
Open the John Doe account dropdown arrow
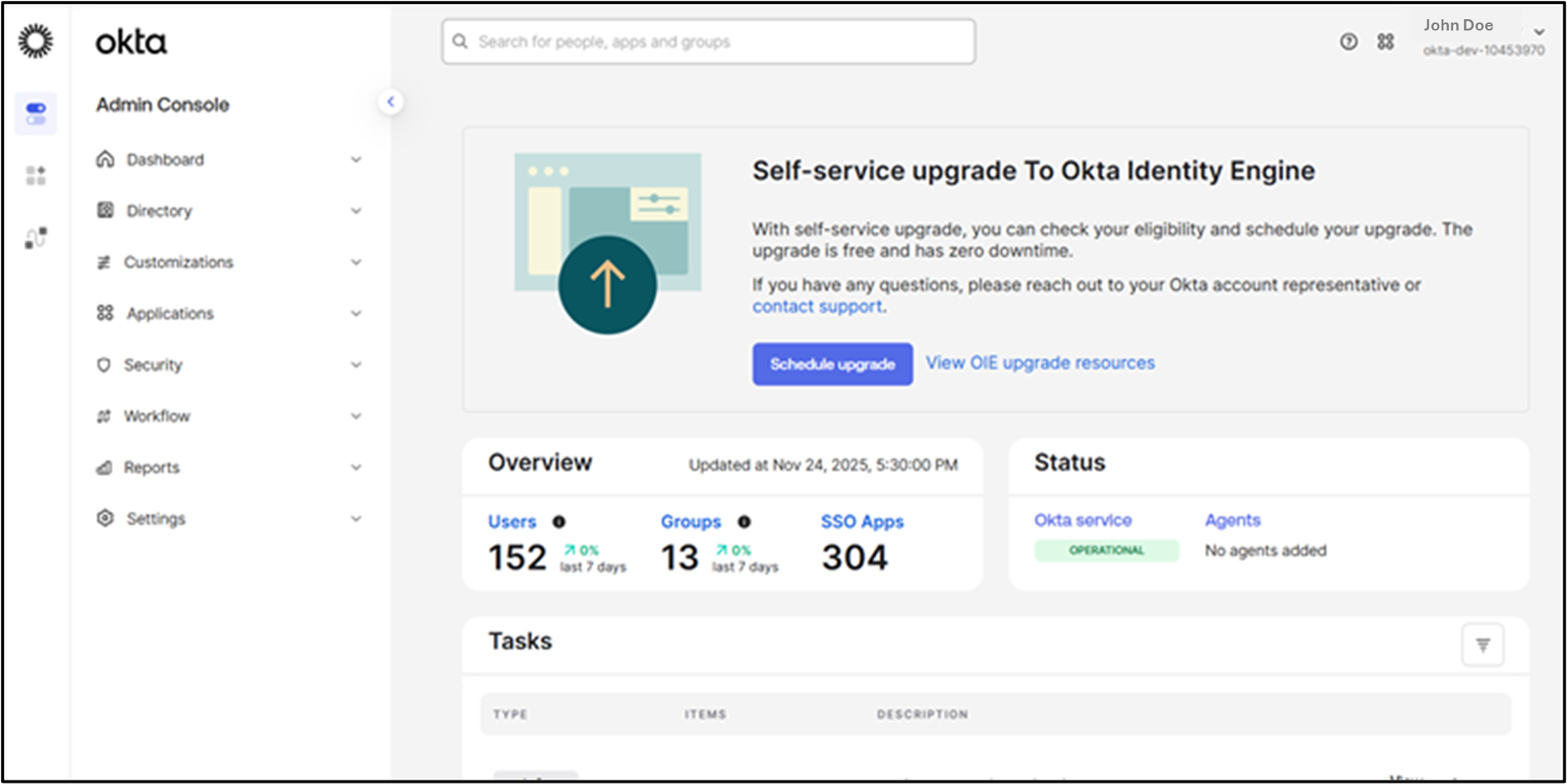click(x=1539, y=32)
